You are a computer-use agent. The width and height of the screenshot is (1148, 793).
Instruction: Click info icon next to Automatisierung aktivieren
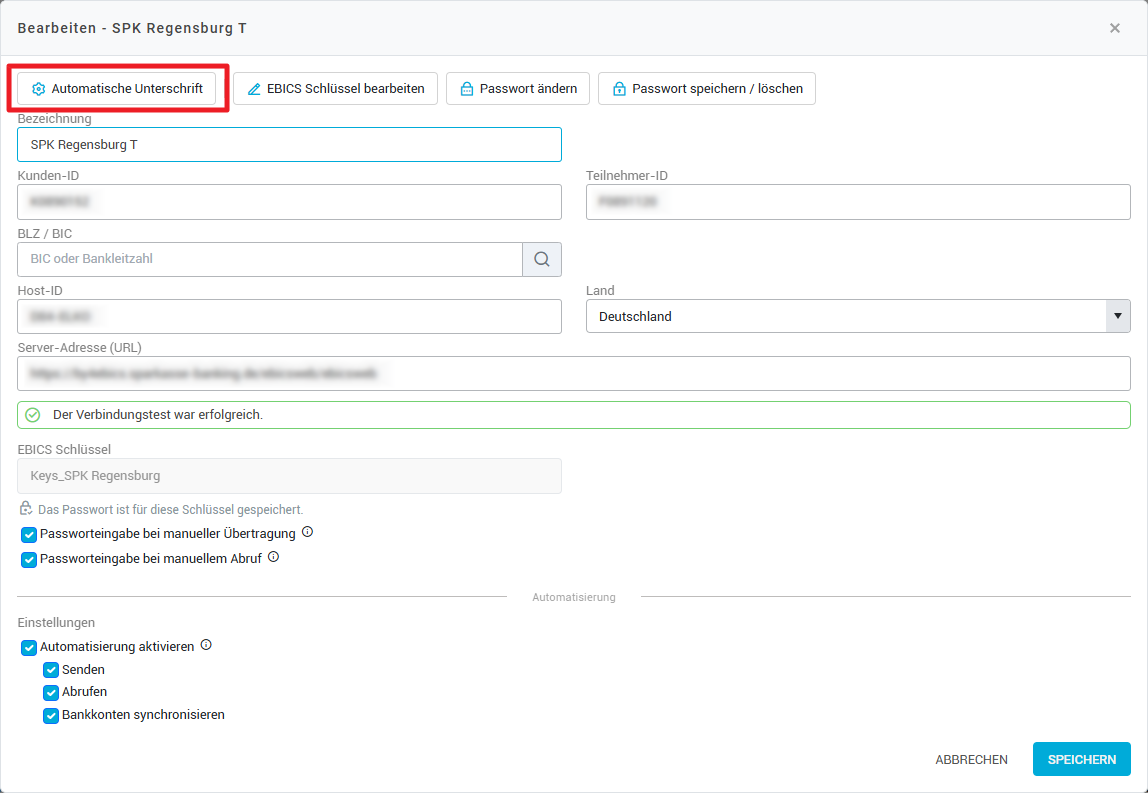(x=206, y=645)
